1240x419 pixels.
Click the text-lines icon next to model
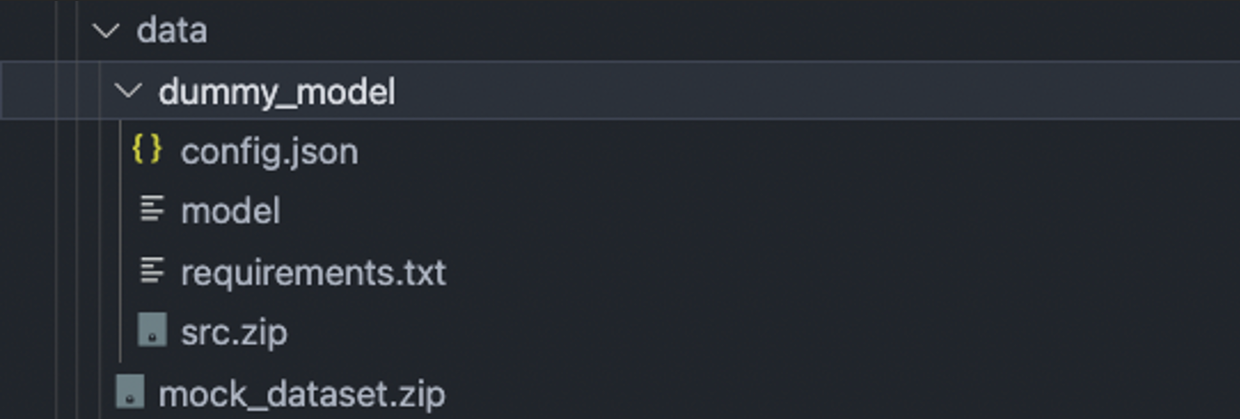pos(152,211)
